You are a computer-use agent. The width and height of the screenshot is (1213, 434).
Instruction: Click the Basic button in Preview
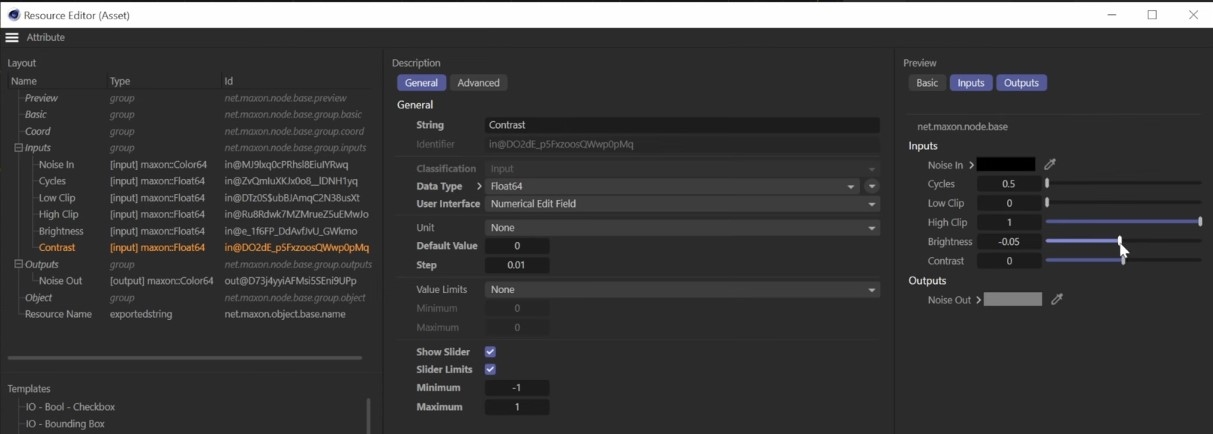[x=927, y=83]
